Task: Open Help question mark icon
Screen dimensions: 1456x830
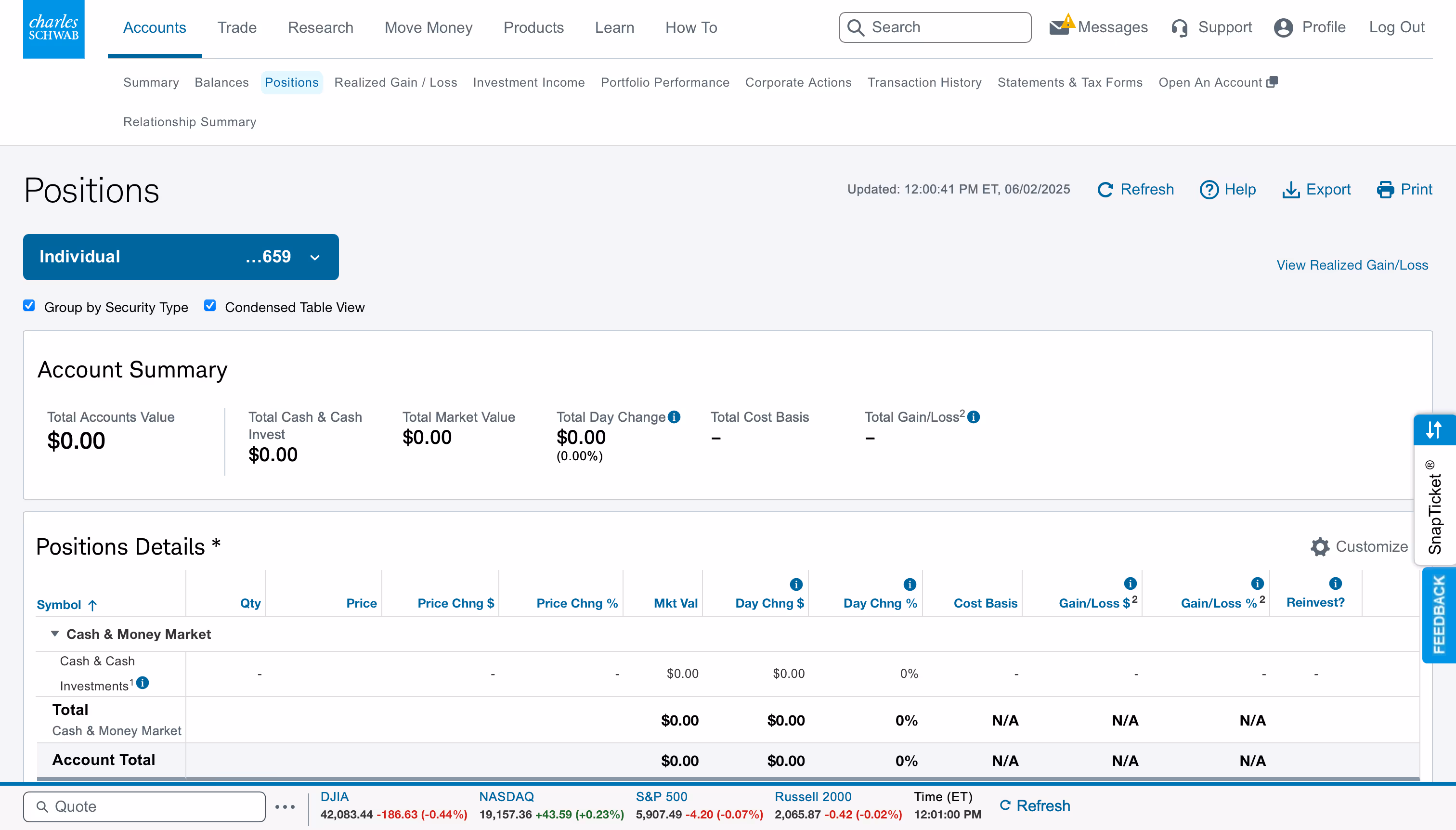Action: tap(1209, 189)
